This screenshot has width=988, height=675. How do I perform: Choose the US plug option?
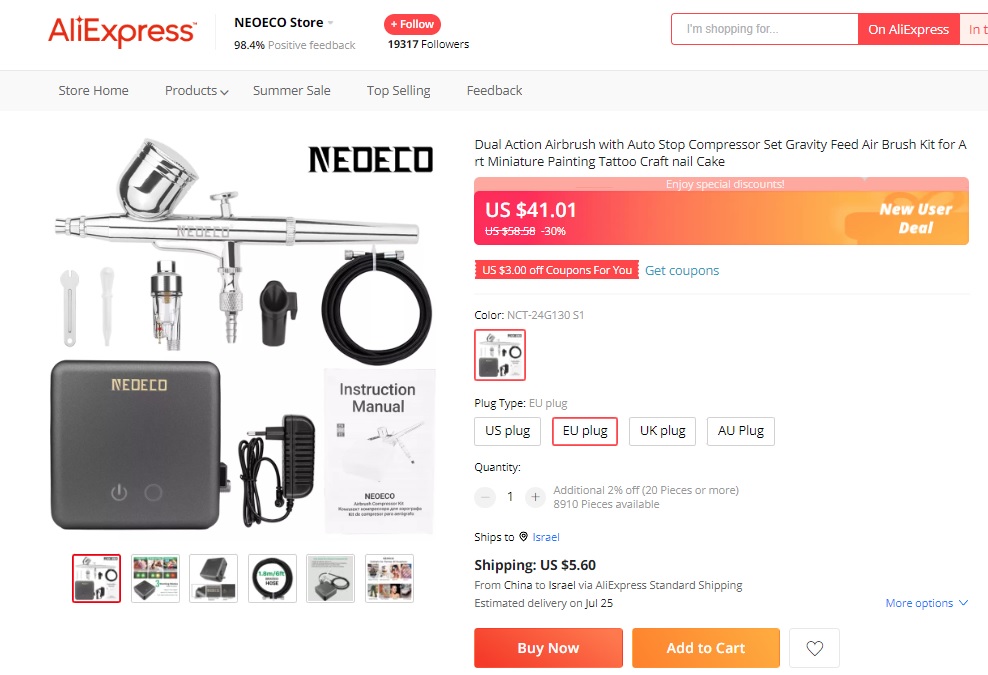click(x=507, y=431)
